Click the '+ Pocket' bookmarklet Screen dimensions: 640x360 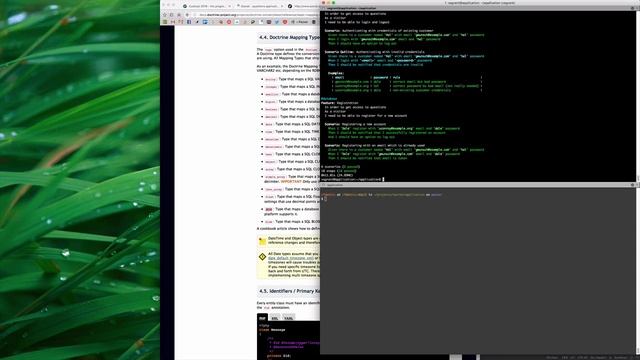click(300, 22)
